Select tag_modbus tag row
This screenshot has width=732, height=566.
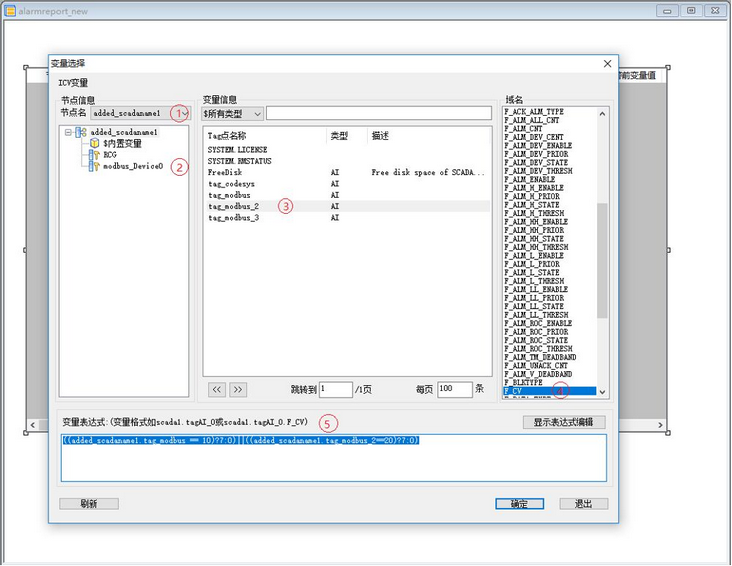(x=347, y=195)
